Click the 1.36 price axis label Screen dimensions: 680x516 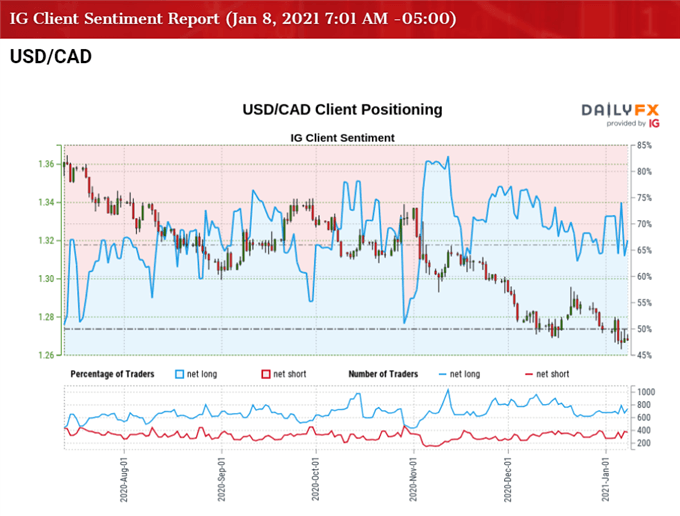pos(46,164)
